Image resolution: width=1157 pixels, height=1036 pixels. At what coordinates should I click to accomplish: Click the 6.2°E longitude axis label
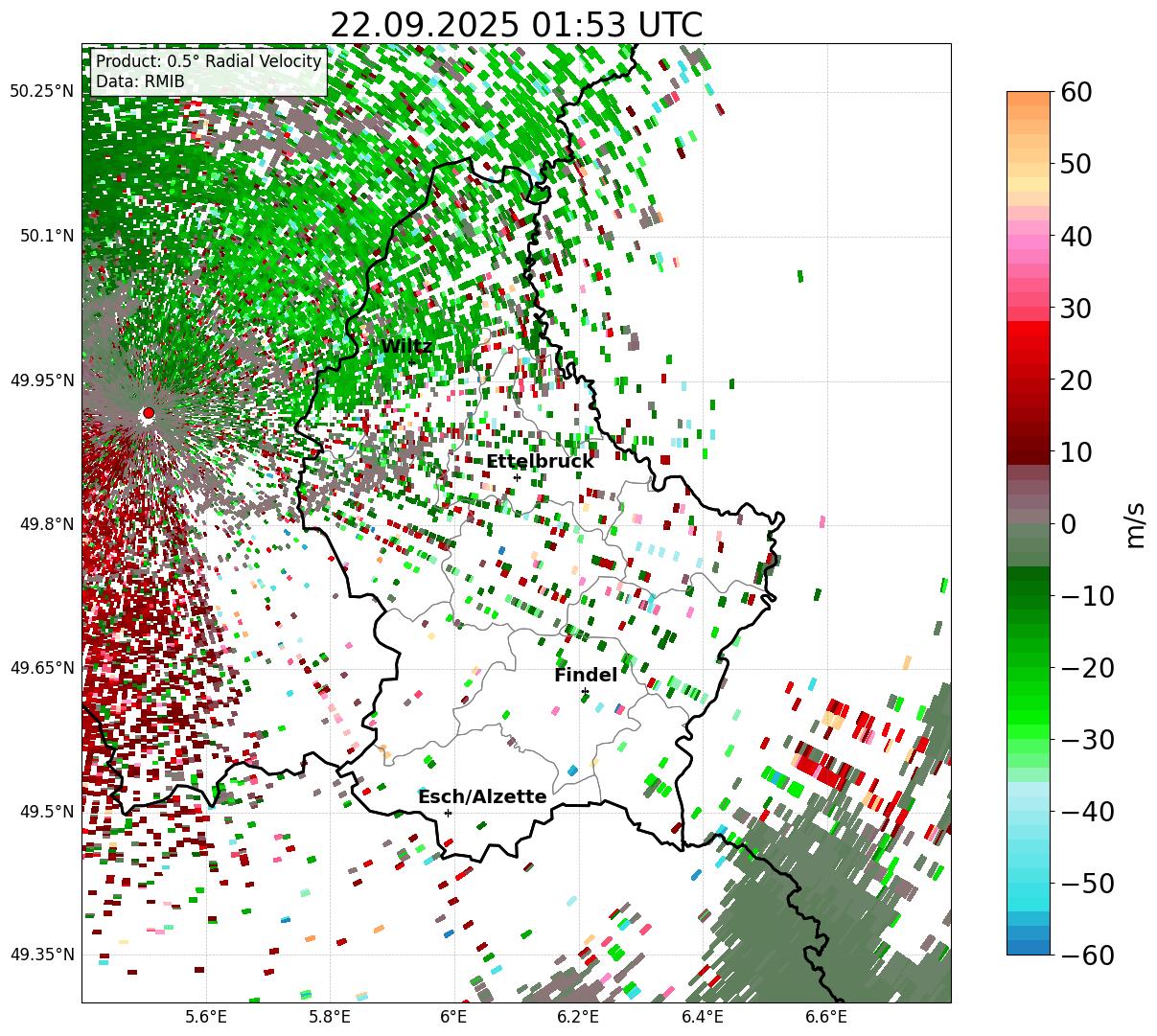(578, 1017)
